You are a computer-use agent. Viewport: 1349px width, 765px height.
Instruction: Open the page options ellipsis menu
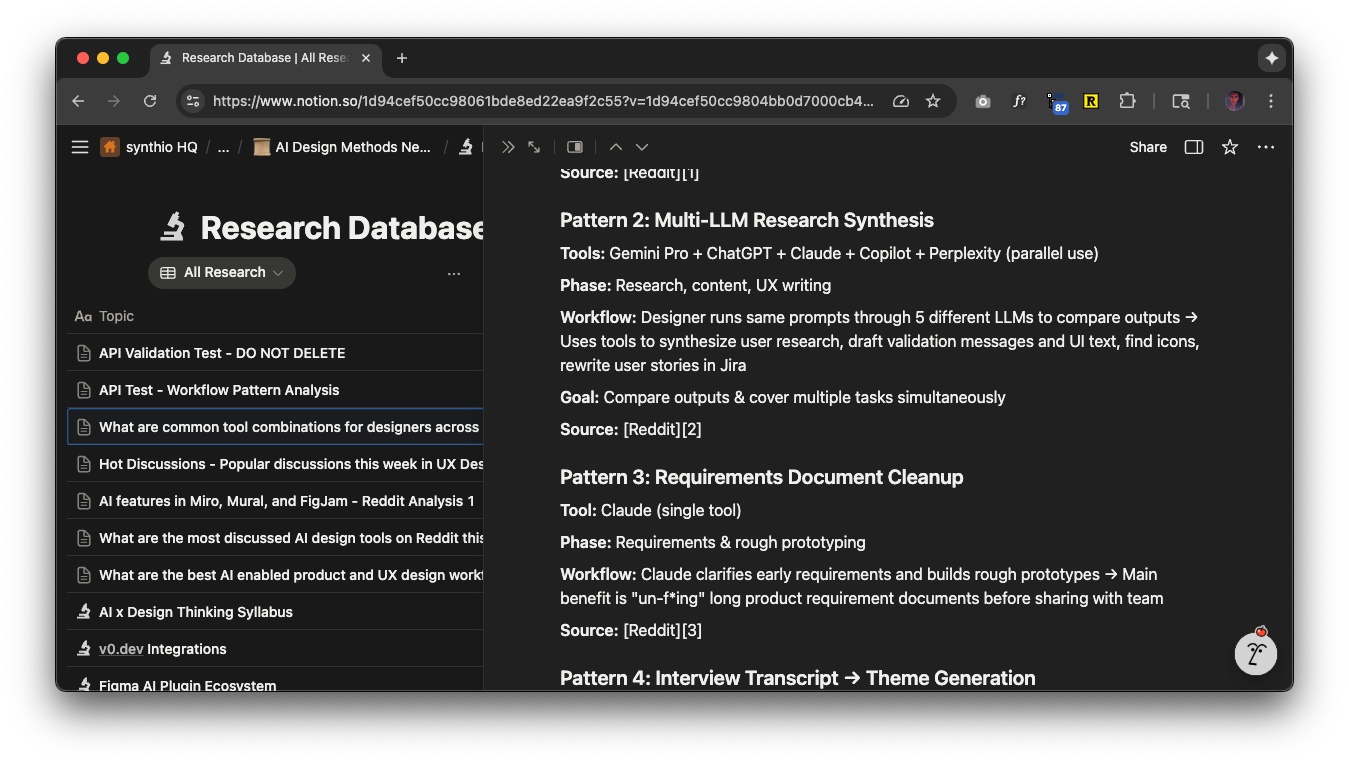tap(1266, 147)
